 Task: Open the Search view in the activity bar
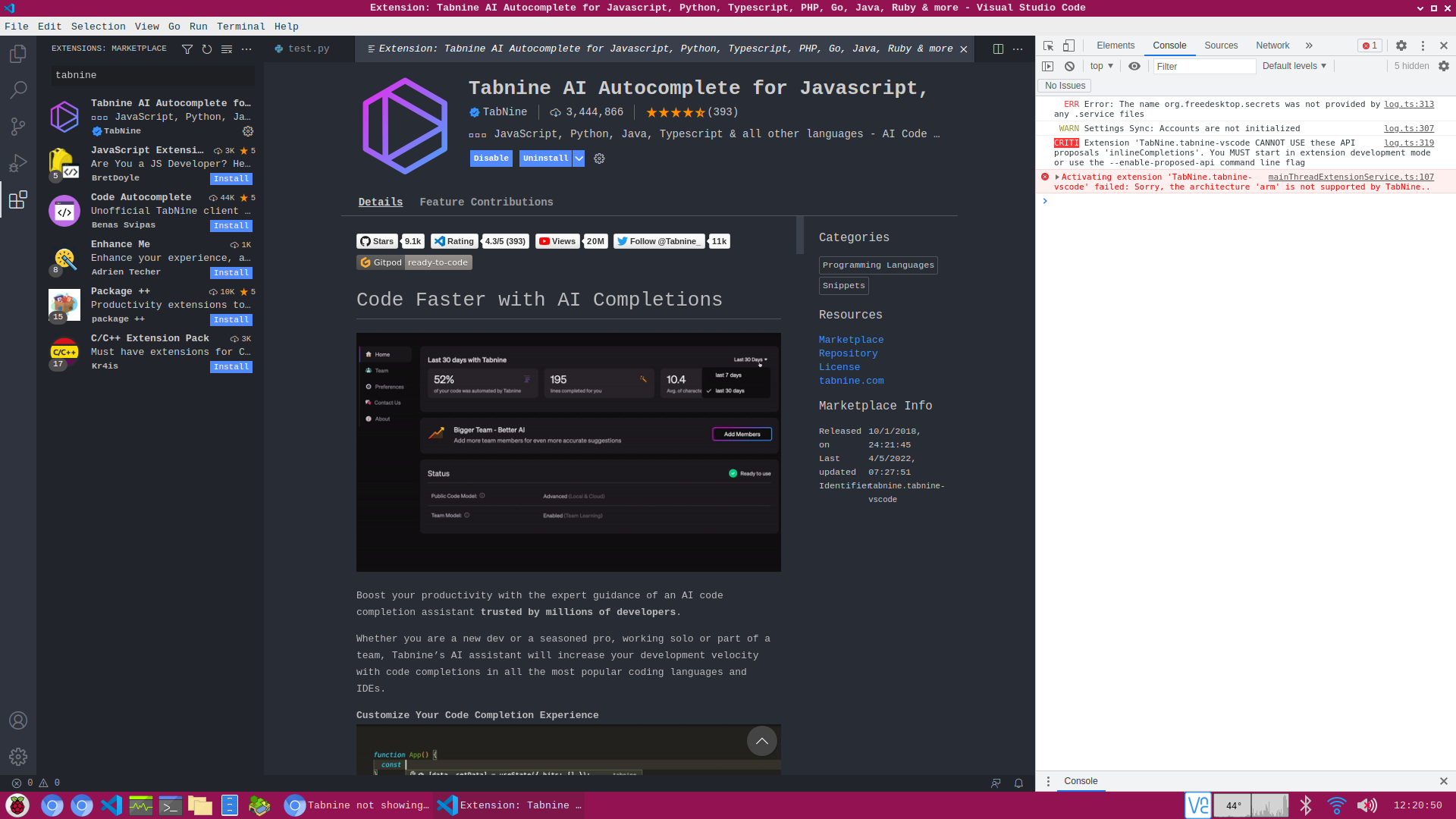coord(18,89)
